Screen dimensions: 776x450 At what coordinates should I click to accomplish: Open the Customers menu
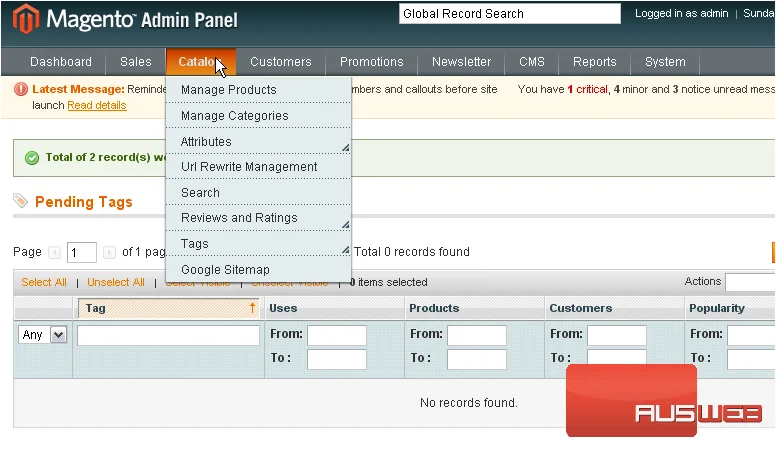click(x=281, y=62)
